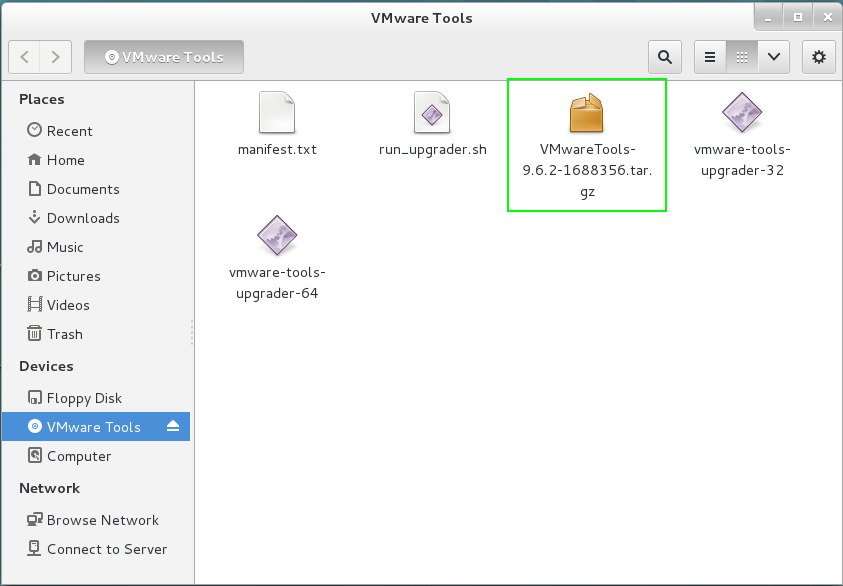Go forward with the right arrow button
The image size is (843, 586).
55,57
